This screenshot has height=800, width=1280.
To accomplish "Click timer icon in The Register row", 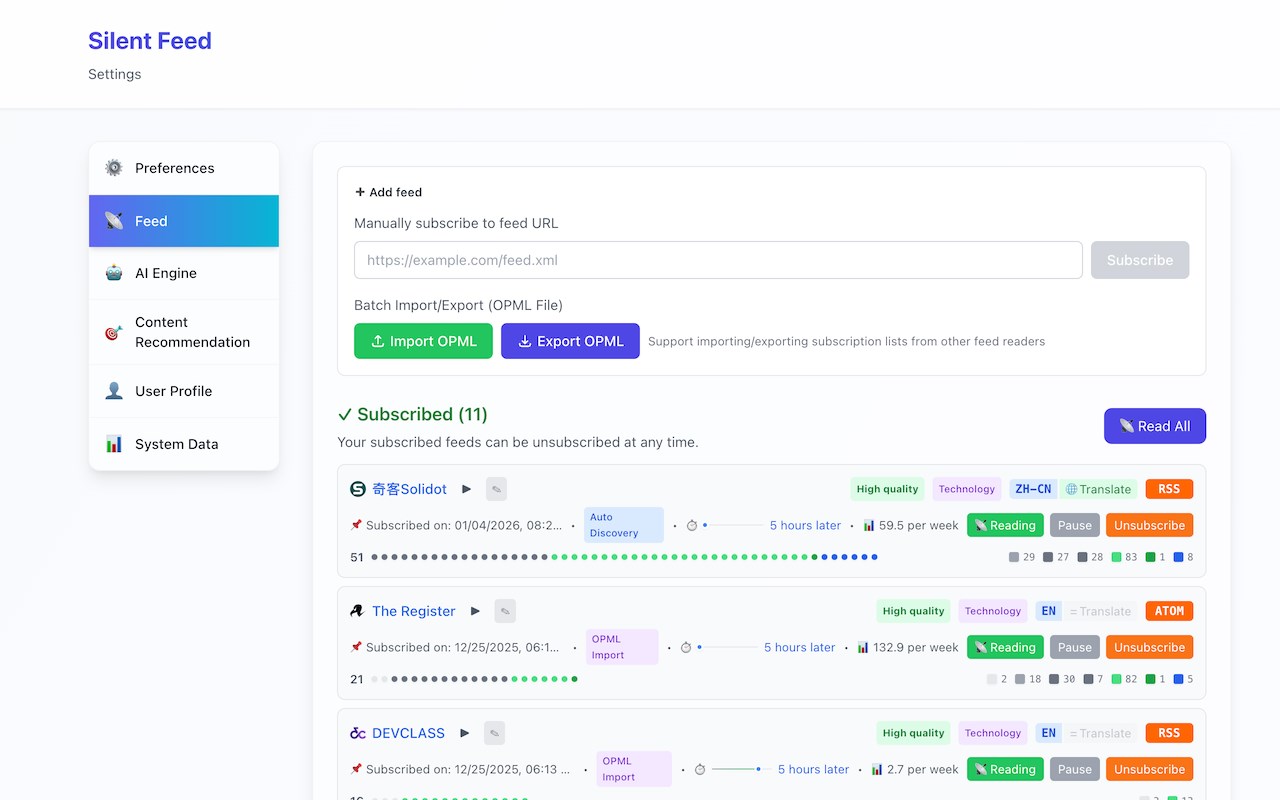I will [686, 647].
